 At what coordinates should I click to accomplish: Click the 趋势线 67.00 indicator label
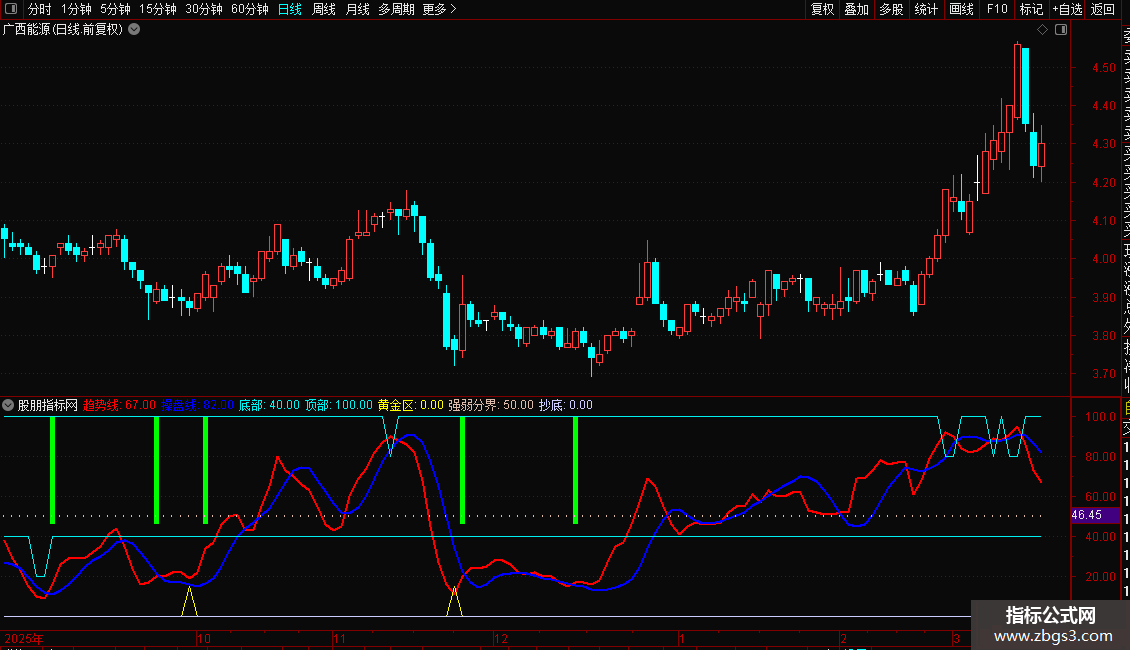click(119, 405)
